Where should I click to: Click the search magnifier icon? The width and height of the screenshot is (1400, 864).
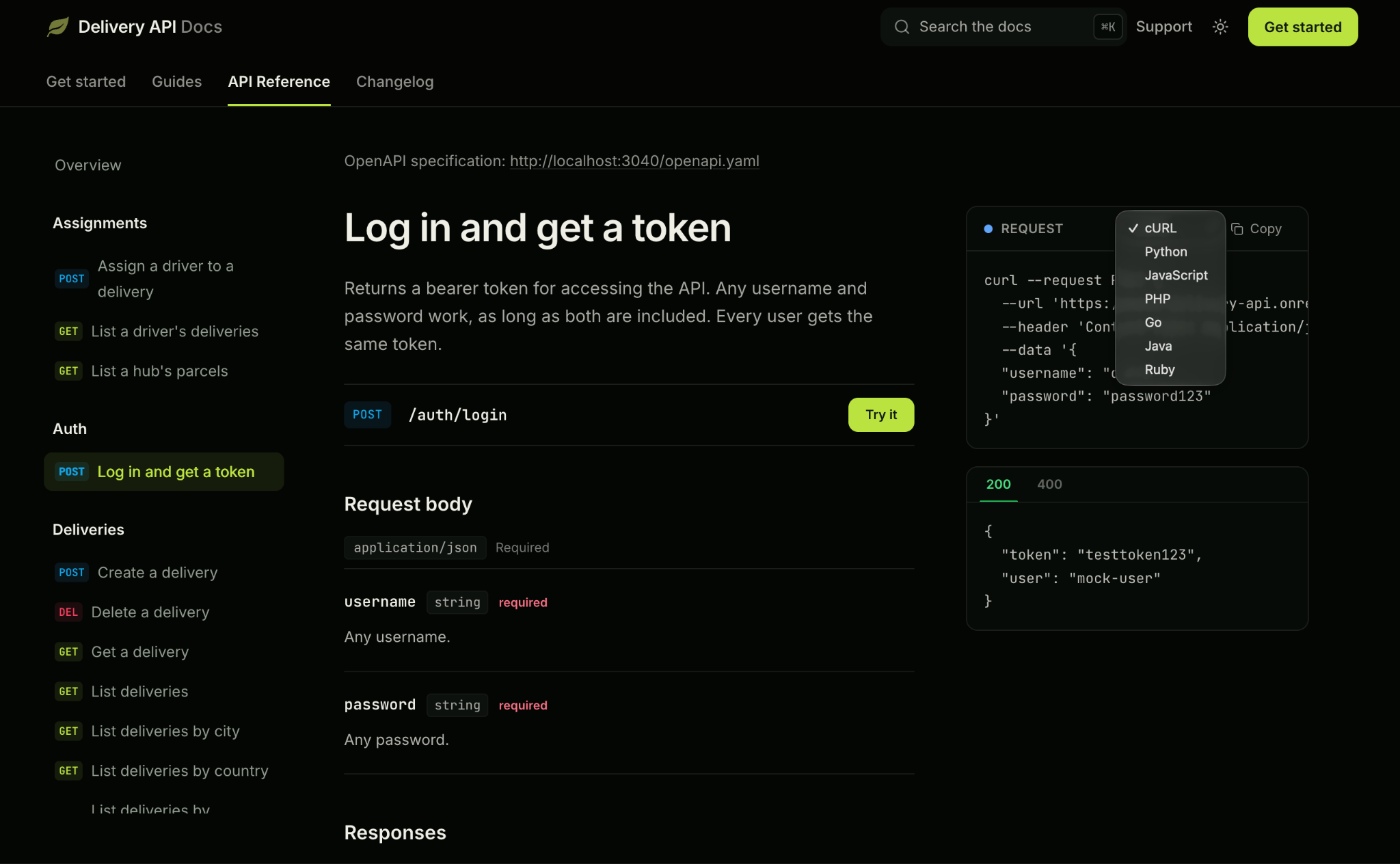902,27
